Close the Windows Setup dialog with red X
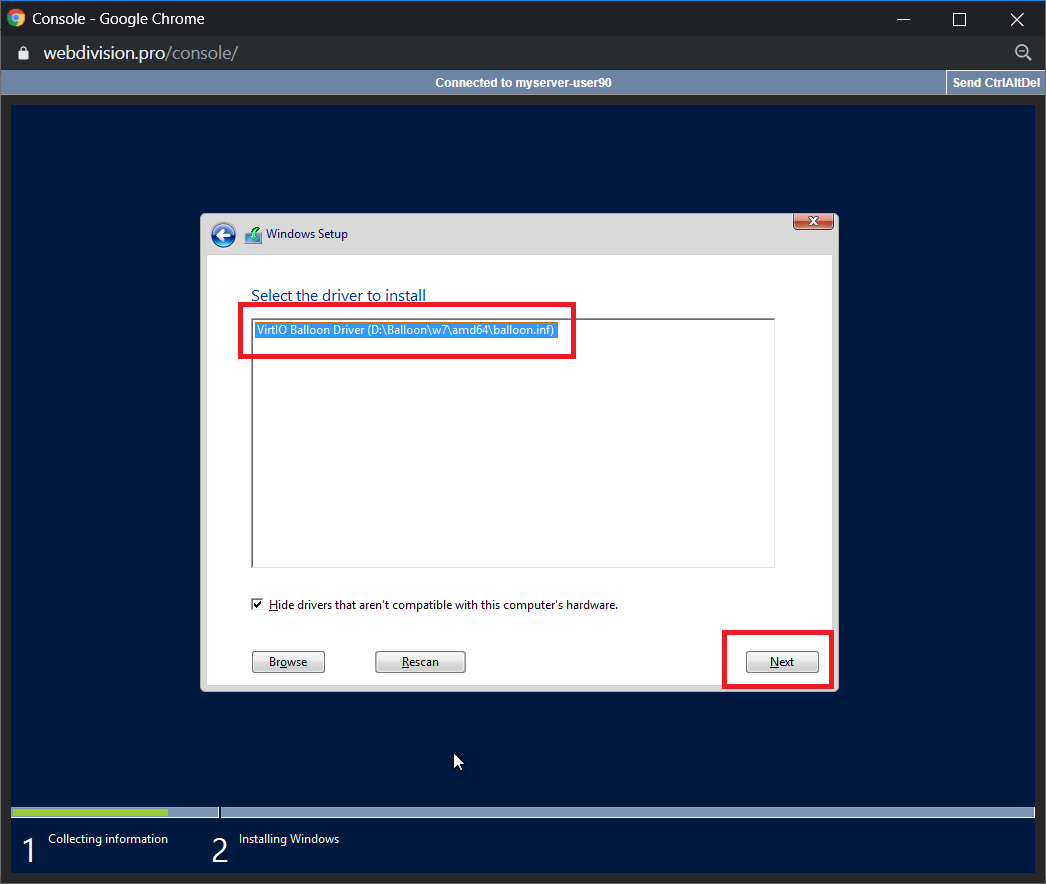 814,221
